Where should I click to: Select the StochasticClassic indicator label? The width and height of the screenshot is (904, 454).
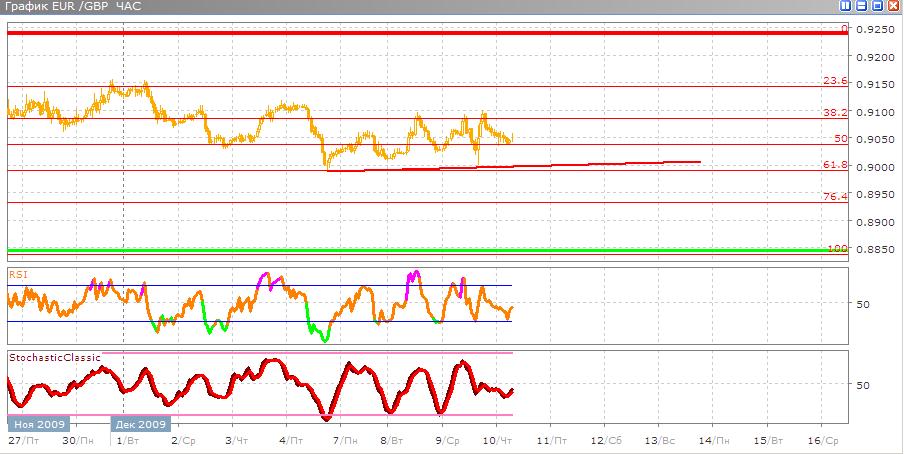54,356
